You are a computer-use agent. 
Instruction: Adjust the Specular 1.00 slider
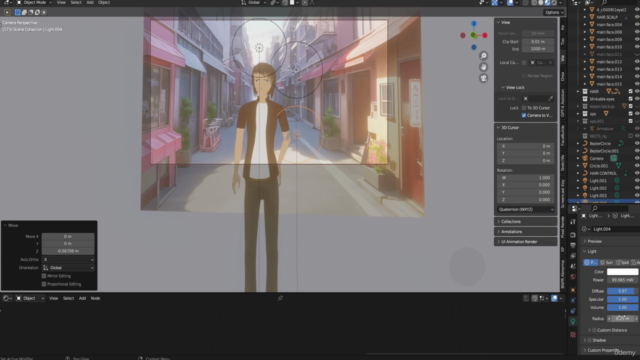click(x=622, y=299)
